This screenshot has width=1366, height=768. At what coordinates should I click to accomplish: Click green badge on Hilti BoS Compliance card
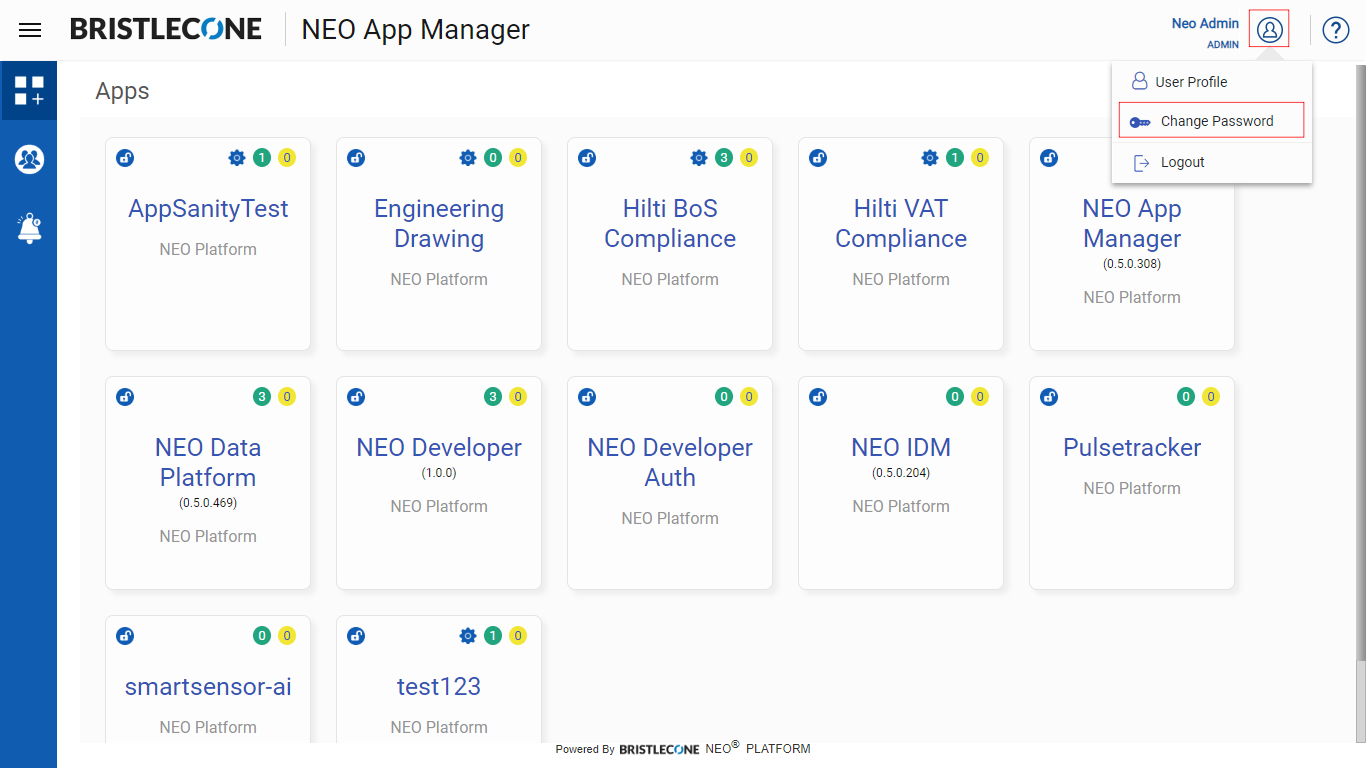(x=724, y=157)
